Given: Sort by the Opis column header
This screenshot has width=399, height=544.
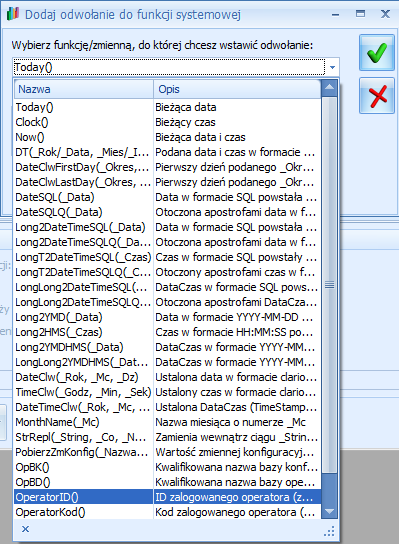Looking at the screenshot, I should pos(237,89).
